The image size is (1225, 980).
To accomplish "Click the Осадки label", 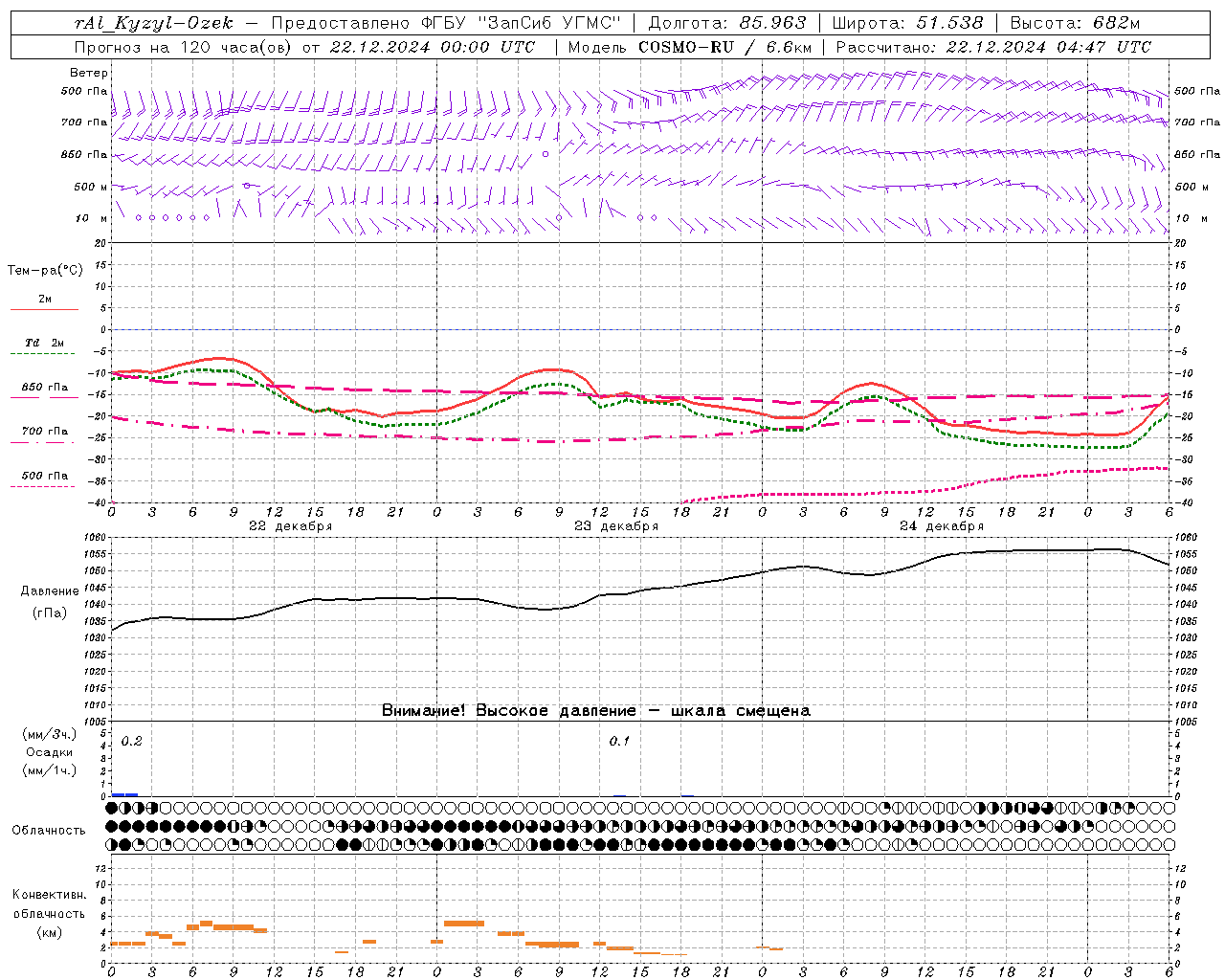I will click(50, 752).
